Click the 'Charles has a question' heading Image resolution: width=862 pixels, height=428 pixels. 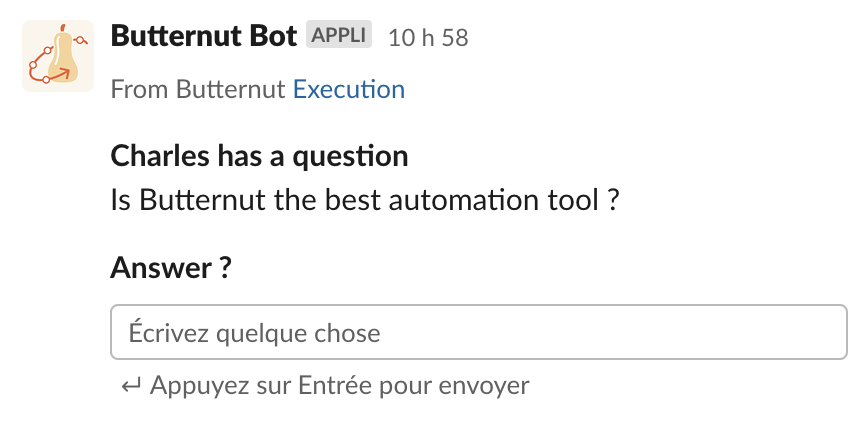pos(259,156)
